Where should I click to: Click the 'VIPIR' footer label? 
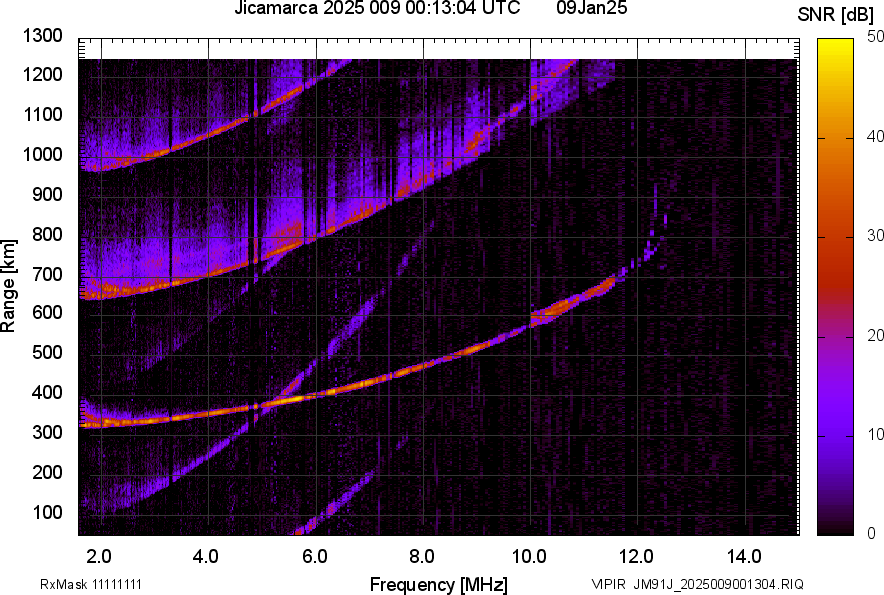click(608, 584)
